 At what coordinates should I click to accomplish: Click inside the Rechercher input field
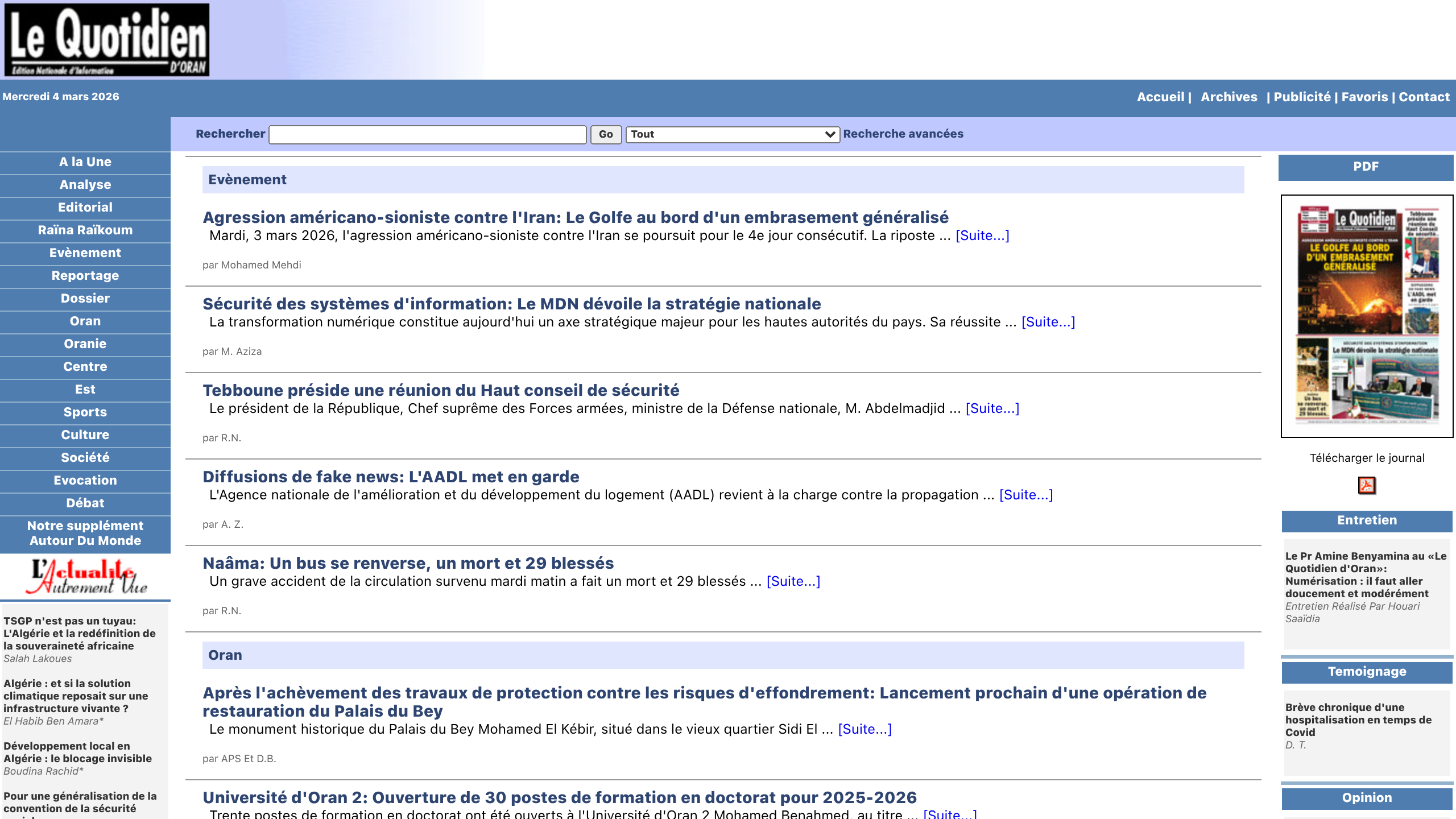(427, 134)
